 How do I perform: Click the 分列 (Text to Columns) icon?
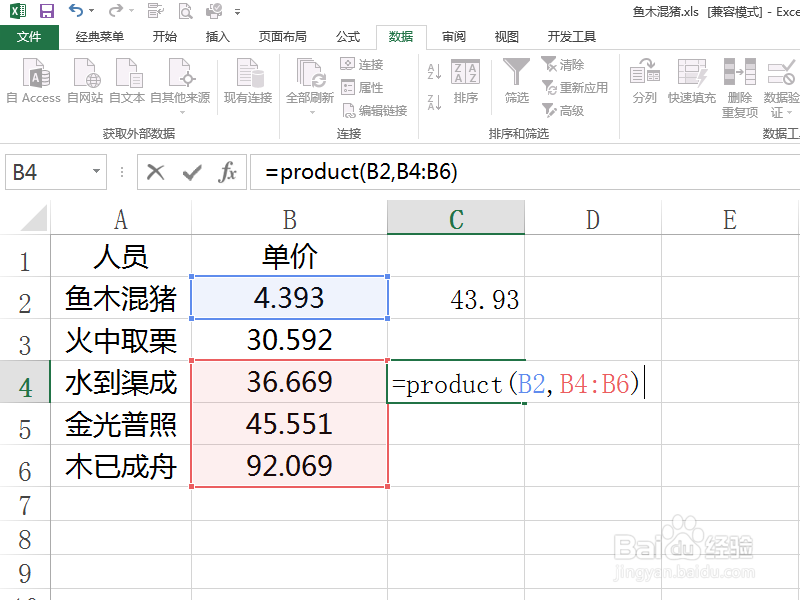coord(645,80)
